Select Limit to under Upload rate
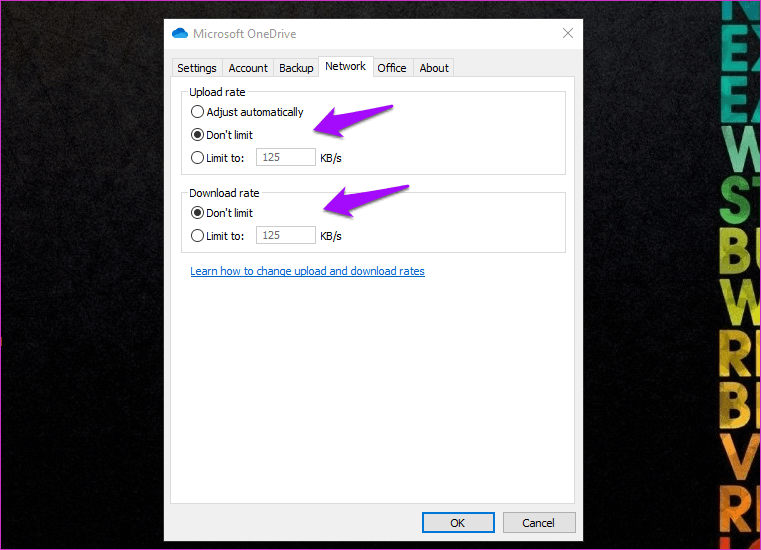761x550 pixels. [x=217, y=158]
